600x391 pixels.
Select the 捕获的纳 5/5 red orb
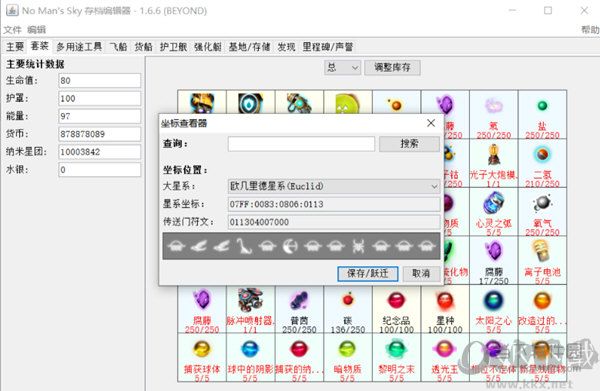tap(299, 357)
